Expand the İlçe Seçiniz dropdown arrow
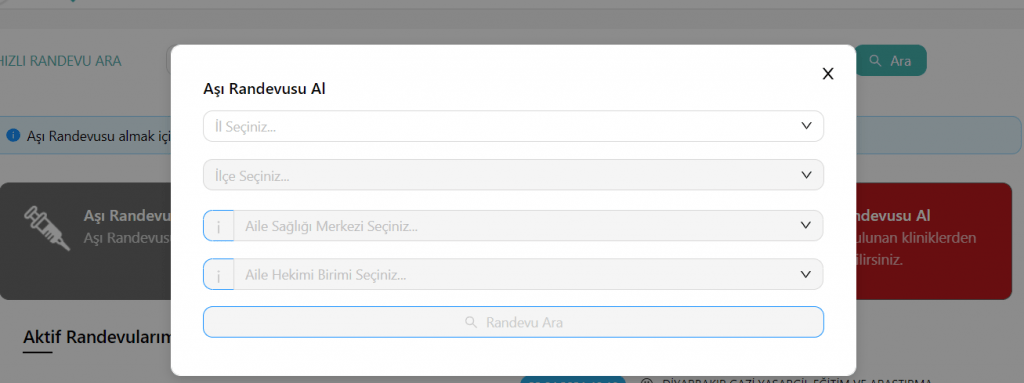 (x=806, y=175)
